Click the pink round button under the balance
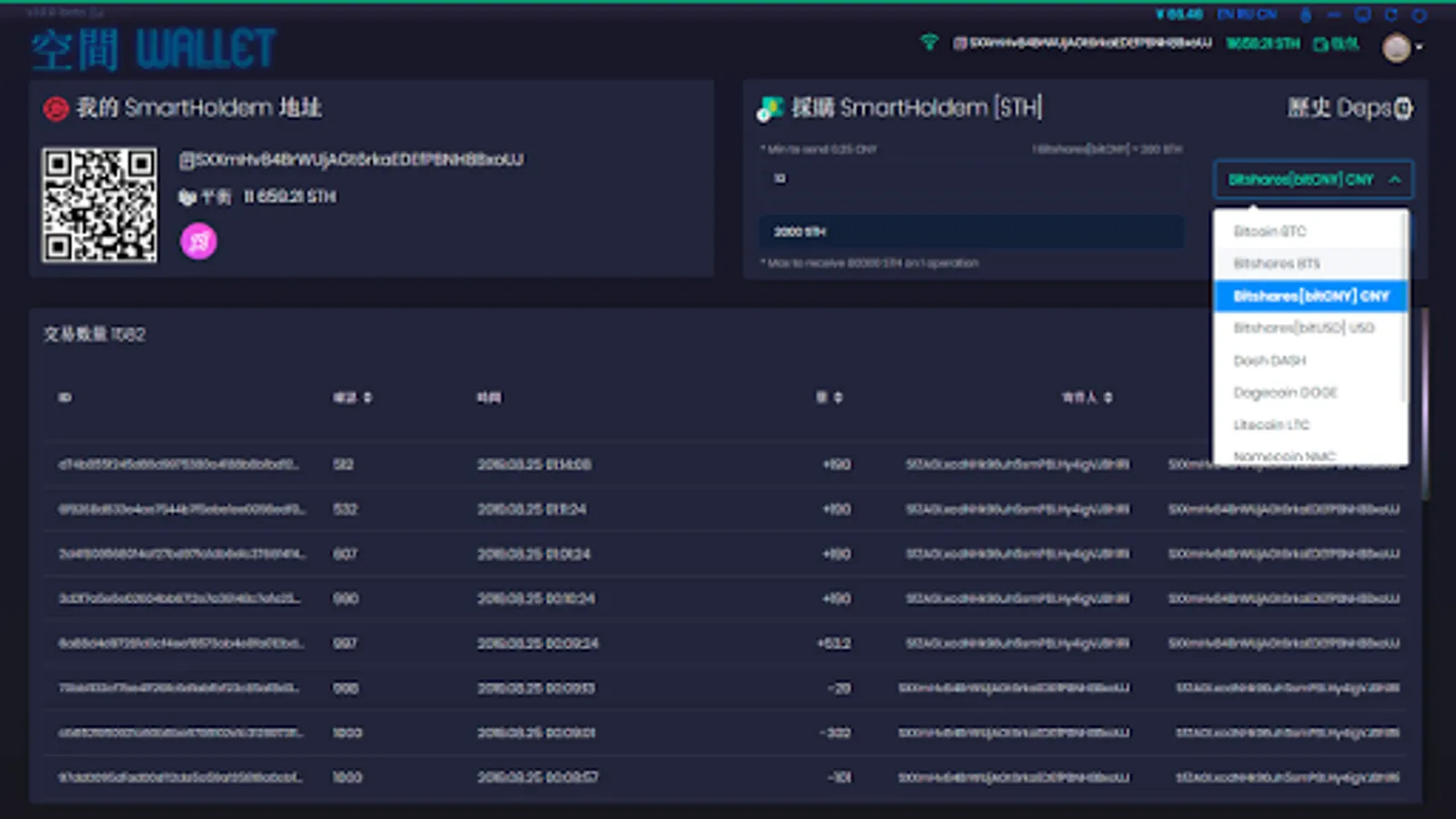This screenshot has height=819, width=1456. point(198,241)
